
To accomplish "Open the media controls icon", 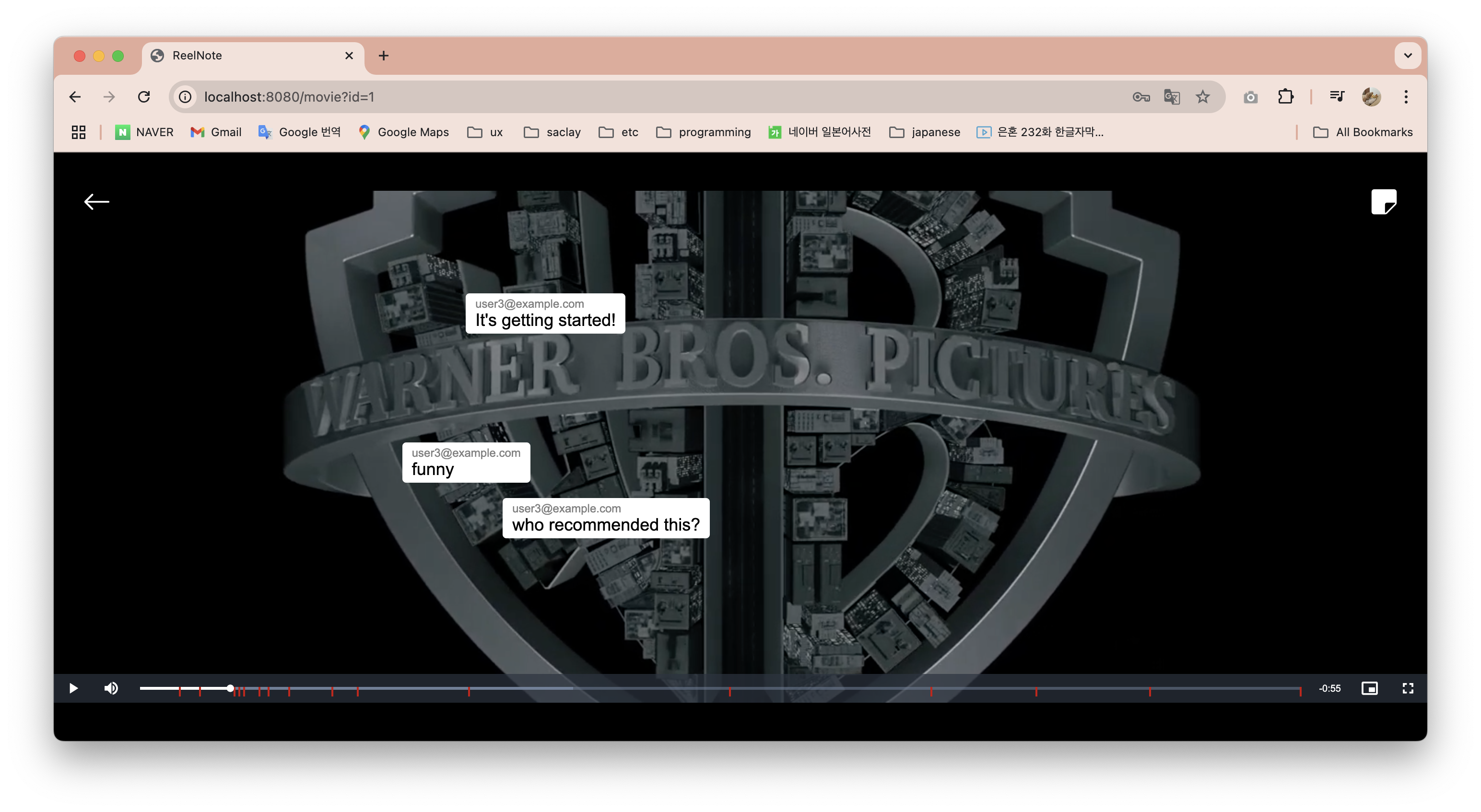I will [x=1337, y=96].
